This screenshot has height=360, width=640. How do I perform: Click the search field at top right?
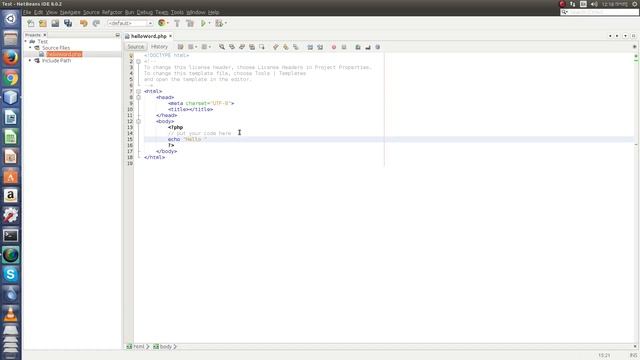pos(599,12)
